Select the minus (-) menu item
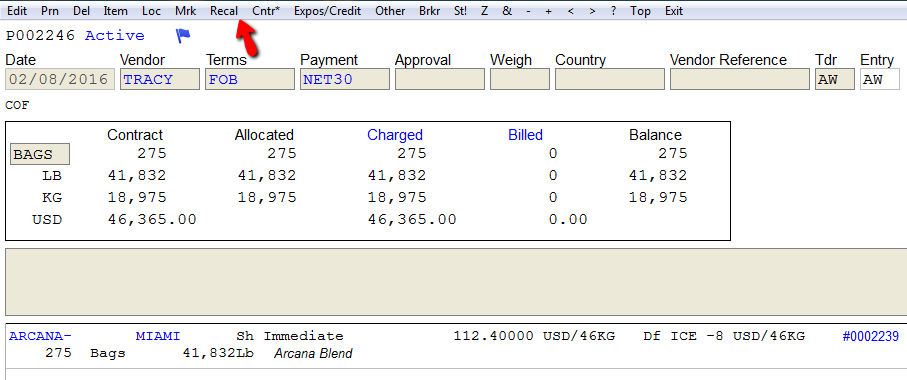Viewport: 907px width, 380px height. click(528, 11)
